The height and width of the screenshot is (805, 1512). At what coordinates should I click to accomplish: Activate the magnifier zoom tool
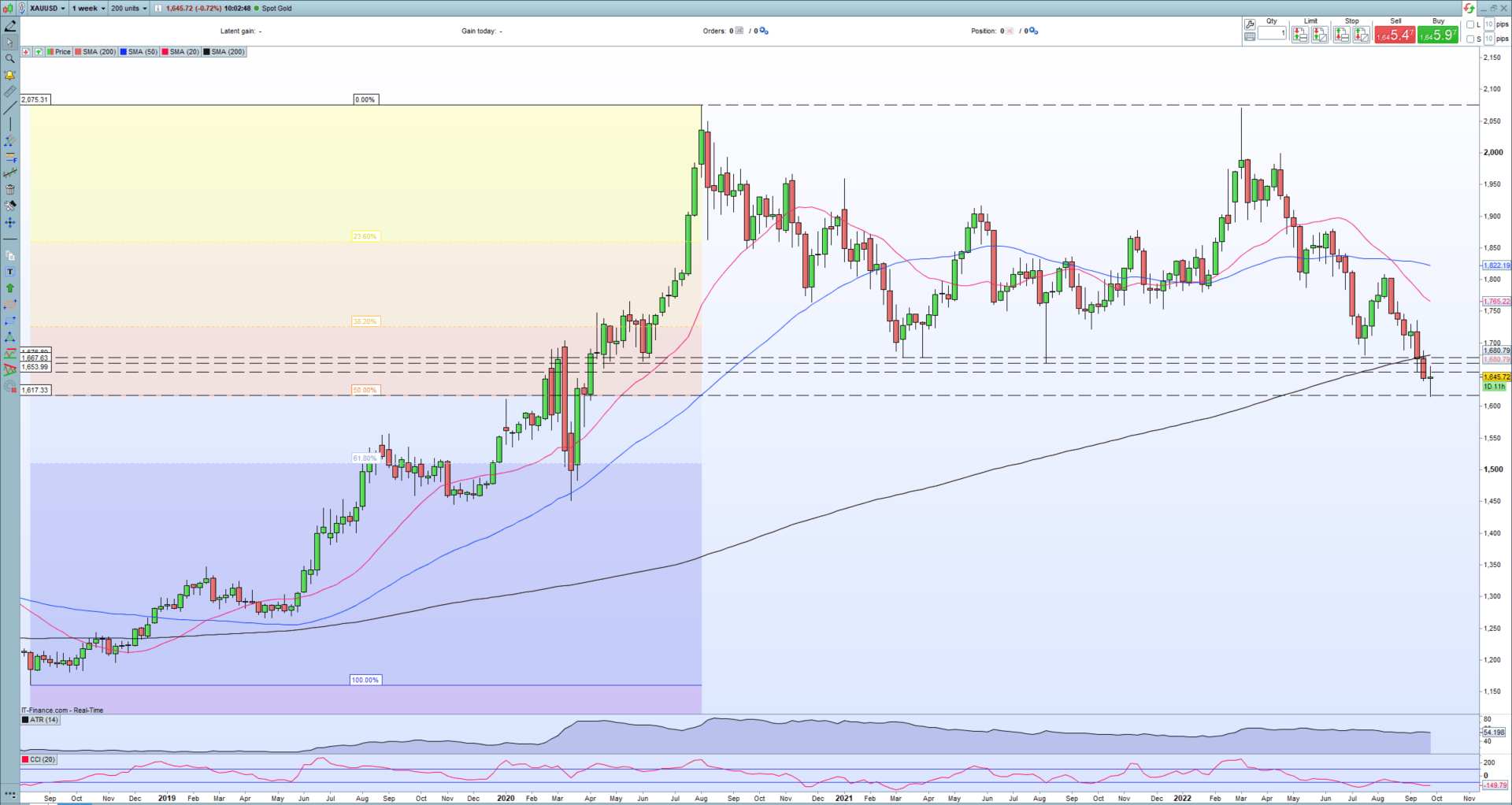point(9,59)
